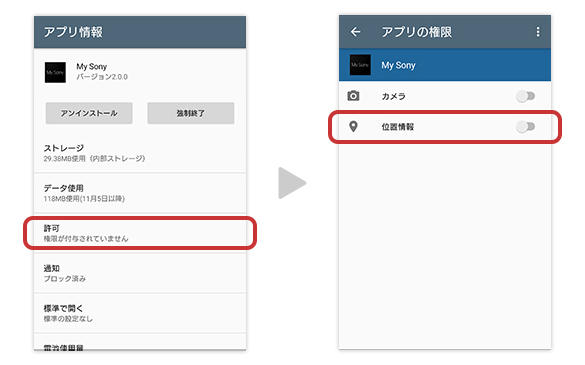Tap the back arrow in アプリの権限
Viewport: 585px width, 365px height.
tap(356, 32)
